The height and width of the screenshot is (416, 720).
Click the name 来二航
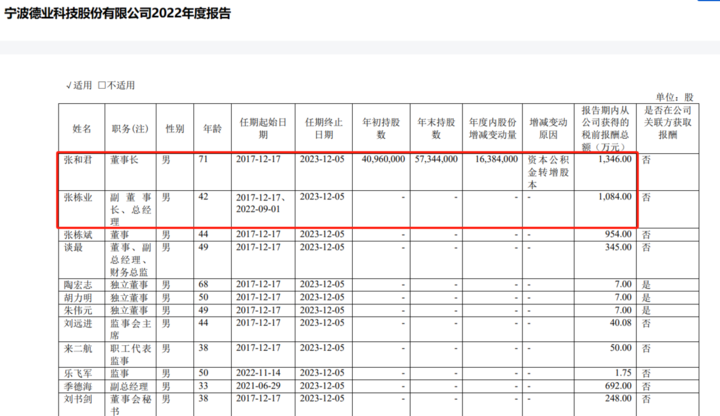(x=78, y=349)
